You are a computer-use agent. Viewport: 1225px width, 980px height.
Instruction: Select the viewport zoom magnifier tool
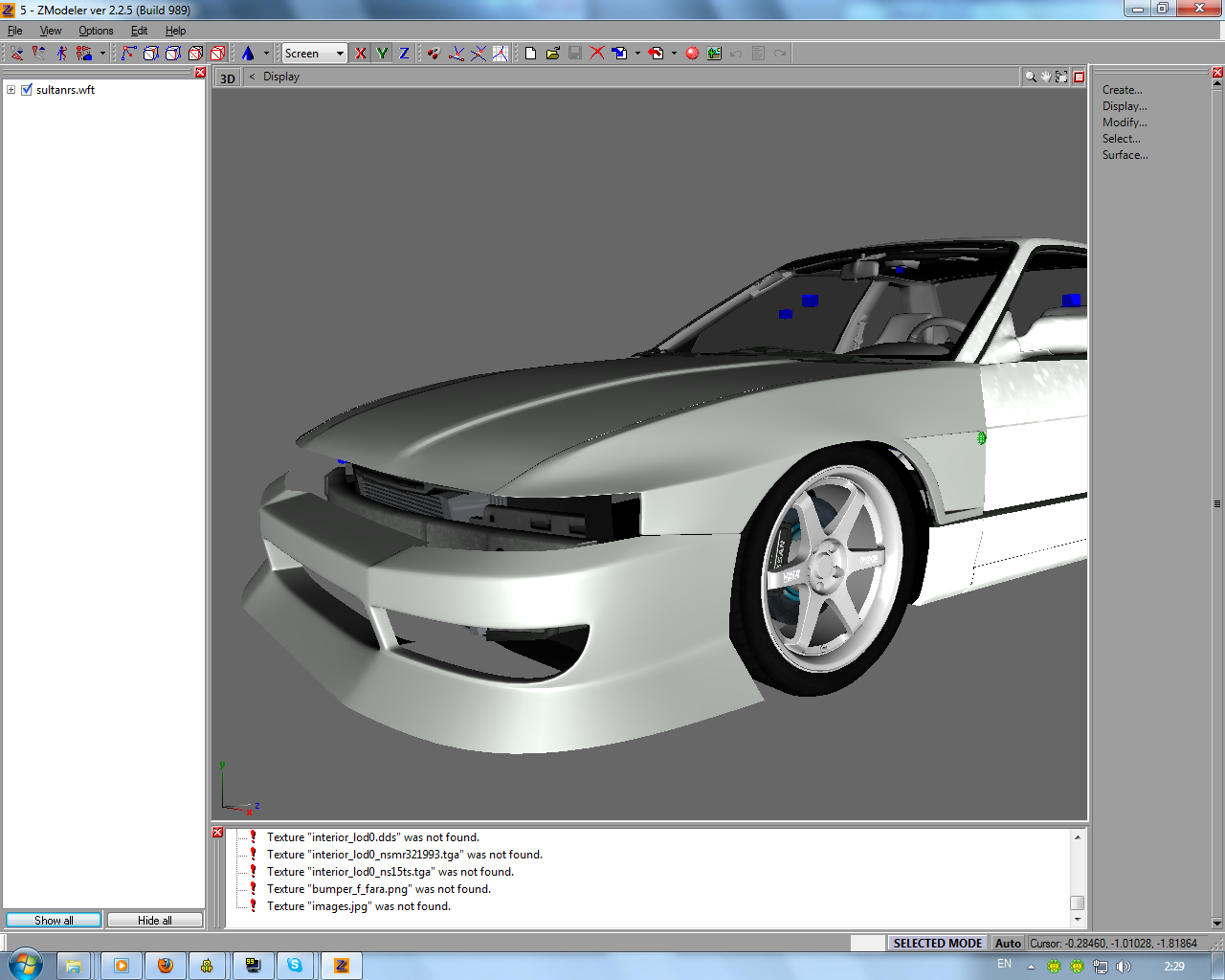click(x=1030, y=78)
